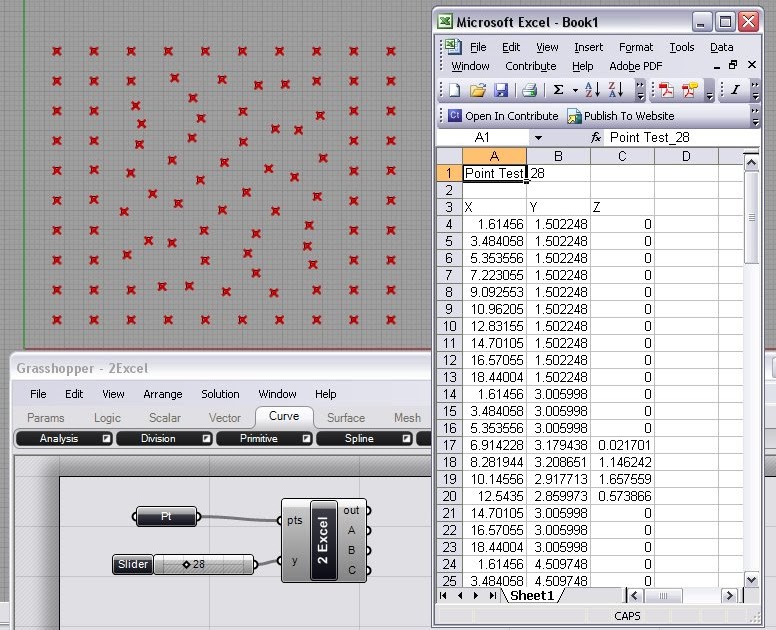Click the out output of 2 Excel component
Screen dimensions: 776x630
353,510
